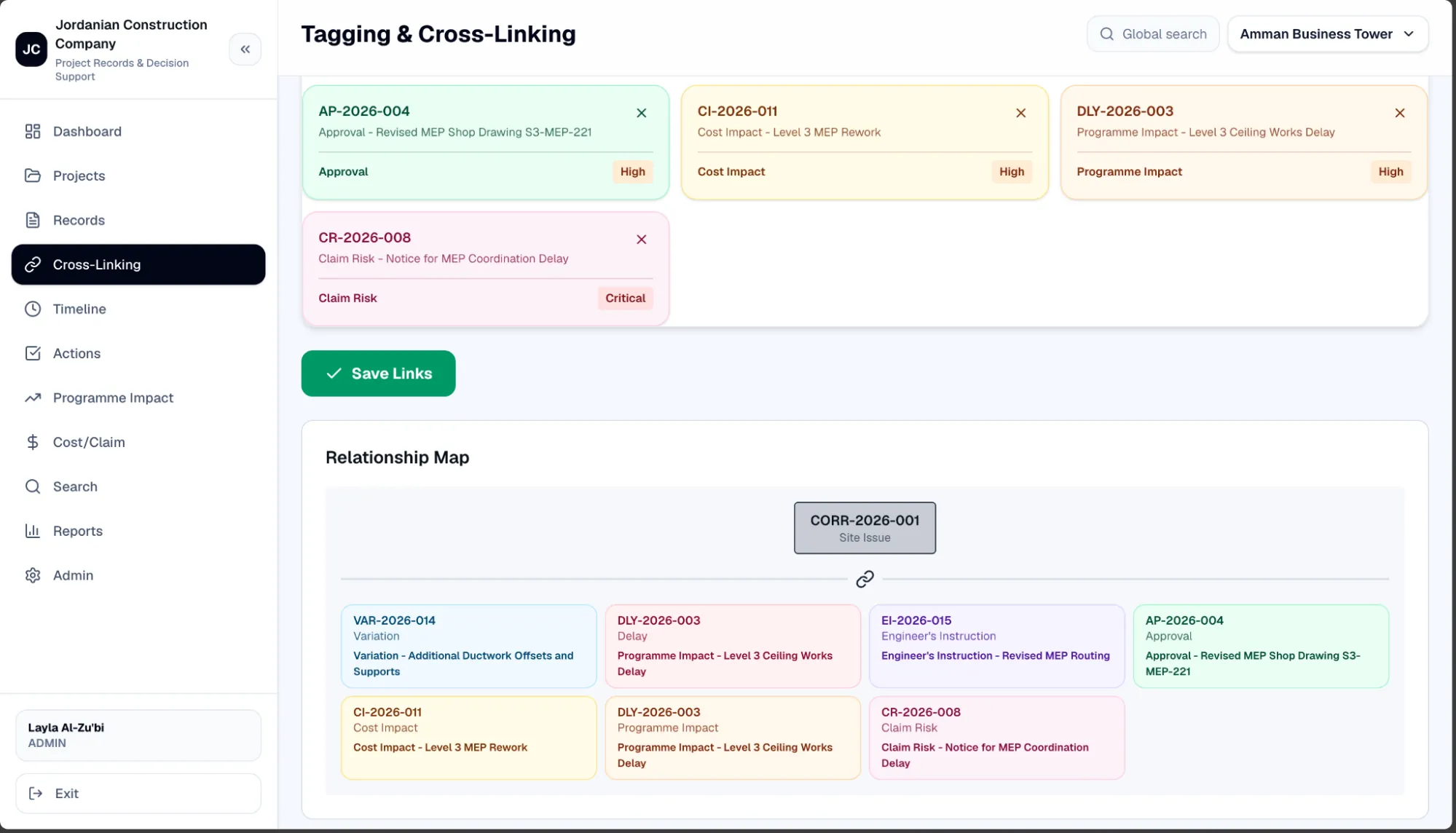The width and height of the screenshot is (1456, 833).
Task: Click the Timeline clock icon
Action: pos(33,309)
